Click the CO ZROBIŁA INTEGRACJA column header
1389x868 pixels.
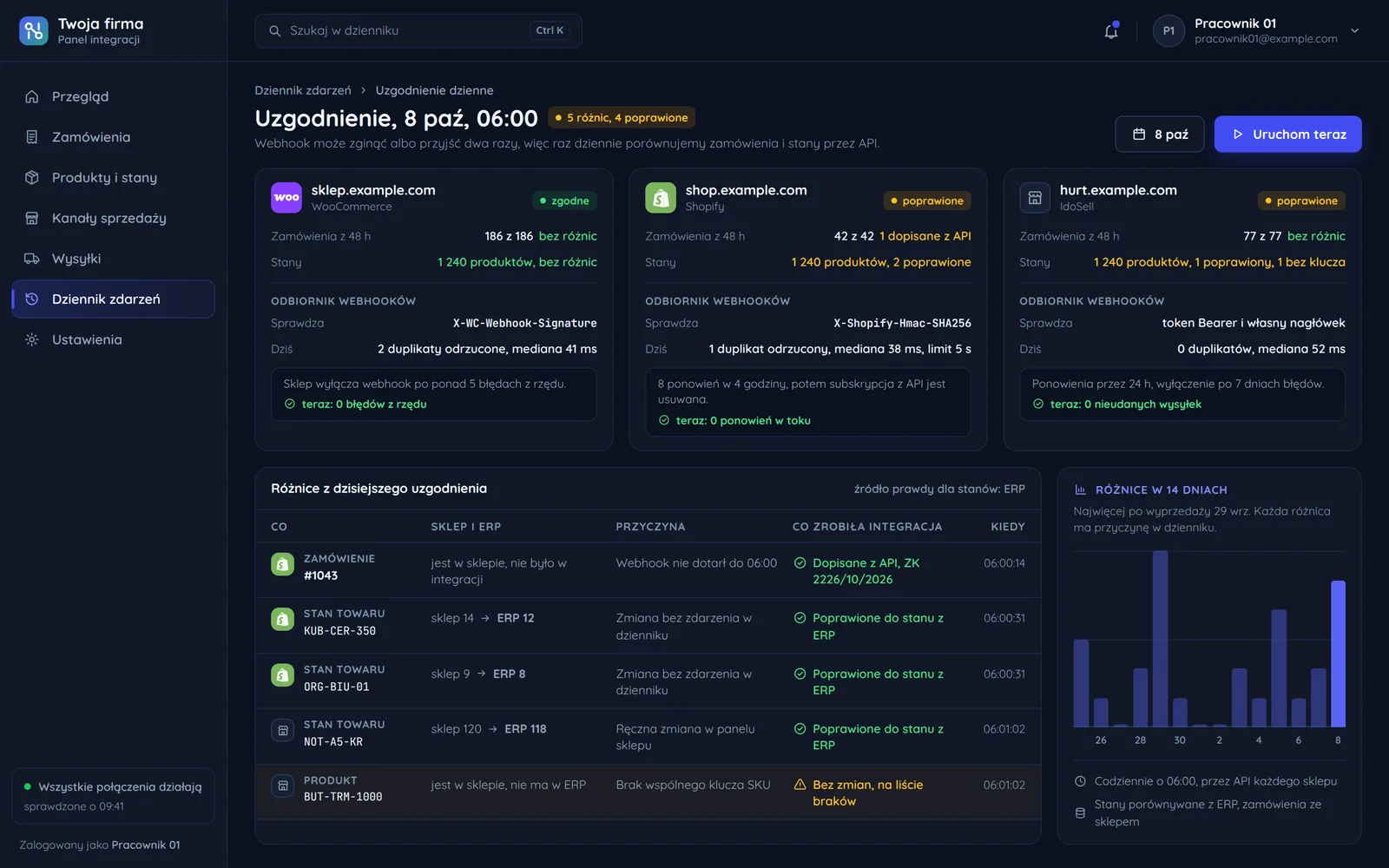coord(867,527)
